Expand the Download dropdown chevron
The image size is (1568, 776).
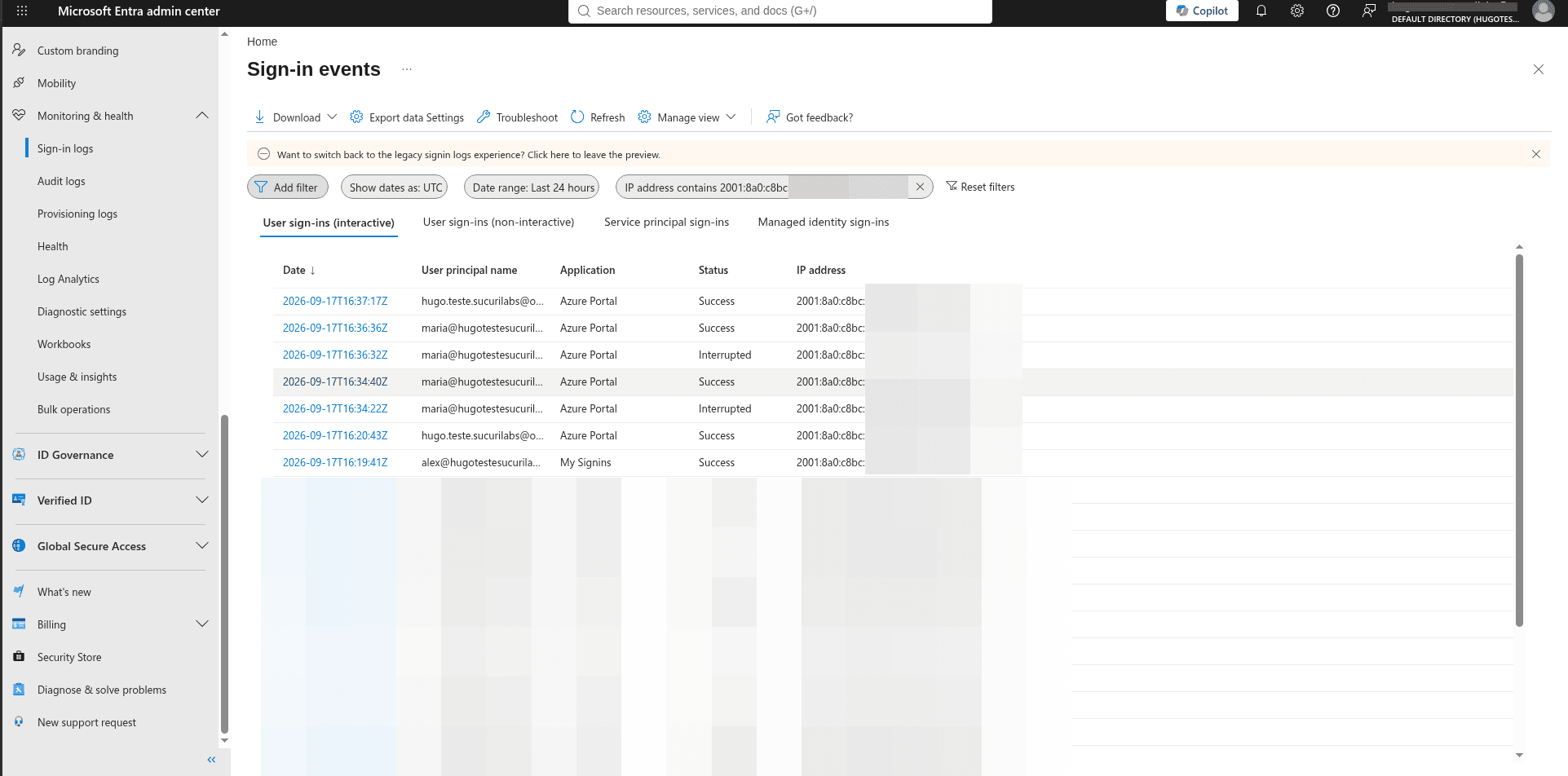[332, 117]
